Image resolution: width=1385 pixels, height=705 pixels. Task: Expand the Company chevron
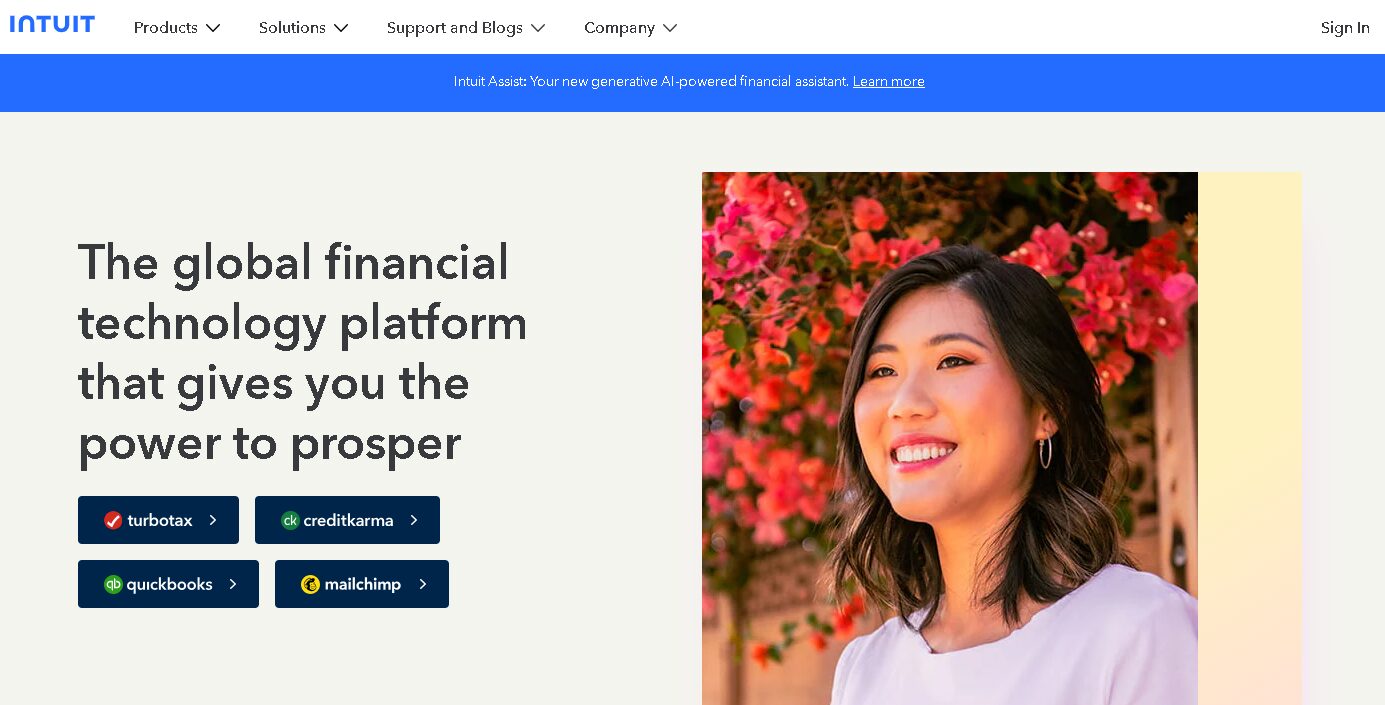pyautogui.click(x=670, y=28)
